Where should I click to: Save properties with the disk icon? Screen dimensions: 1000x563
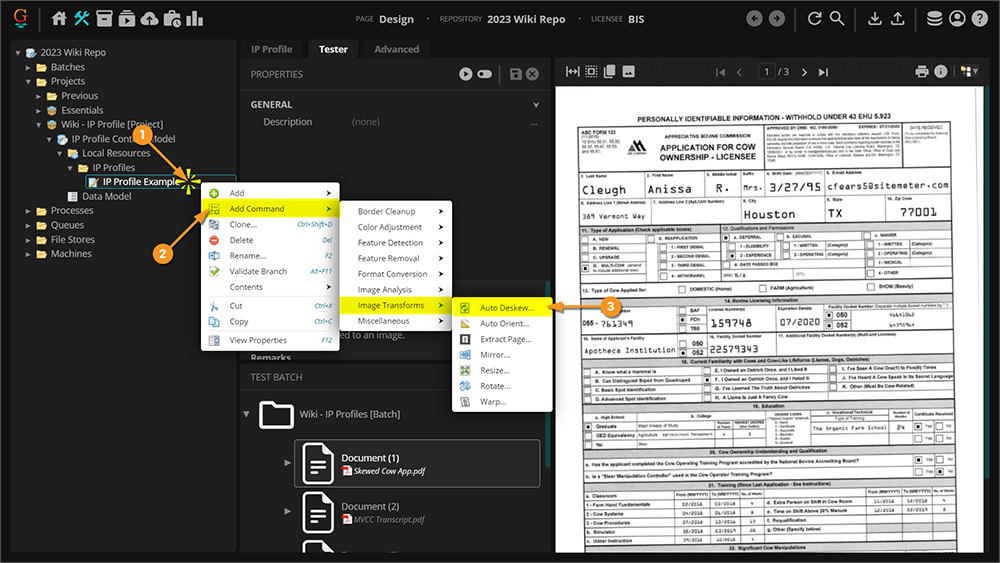click(x=515, y=74)
